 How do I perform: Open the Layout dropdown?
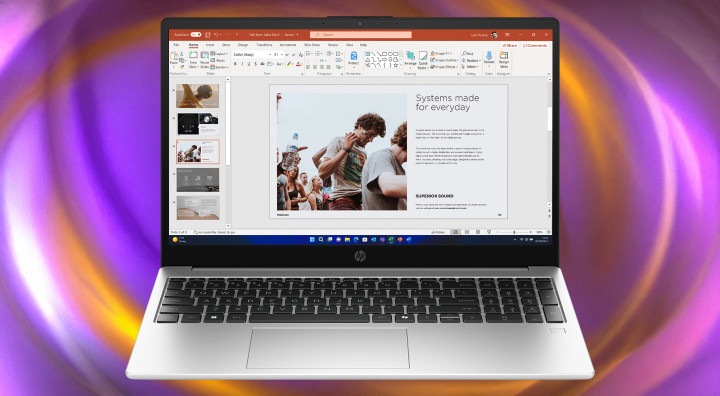click(x=219, y=54)
